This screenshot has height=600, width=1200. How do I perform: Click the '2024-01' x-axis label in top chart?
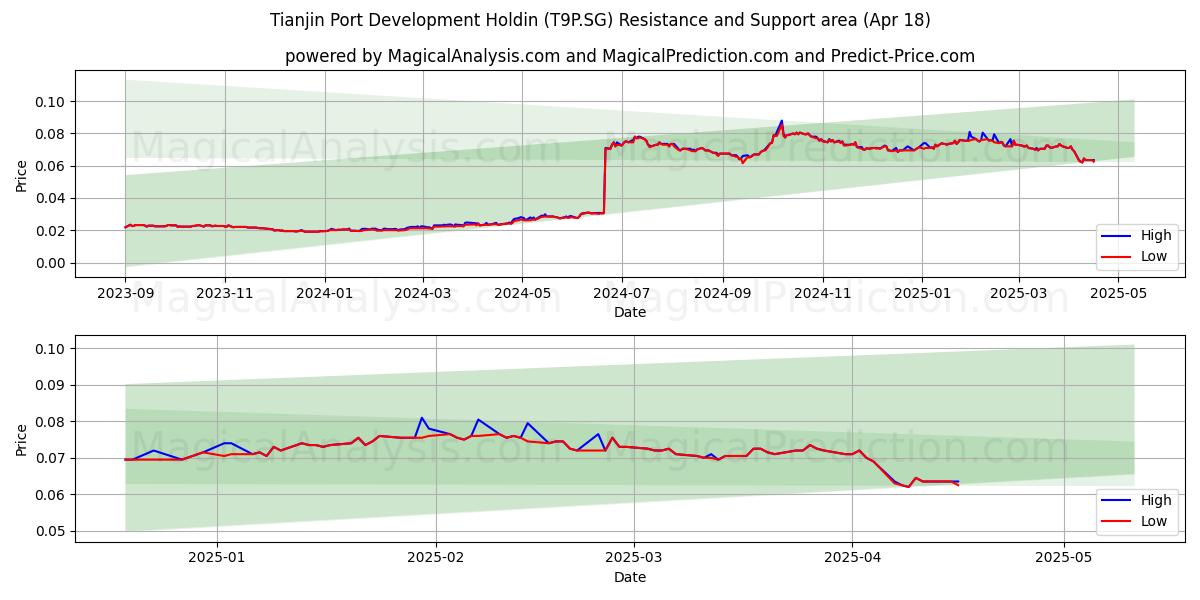[324, 295]
